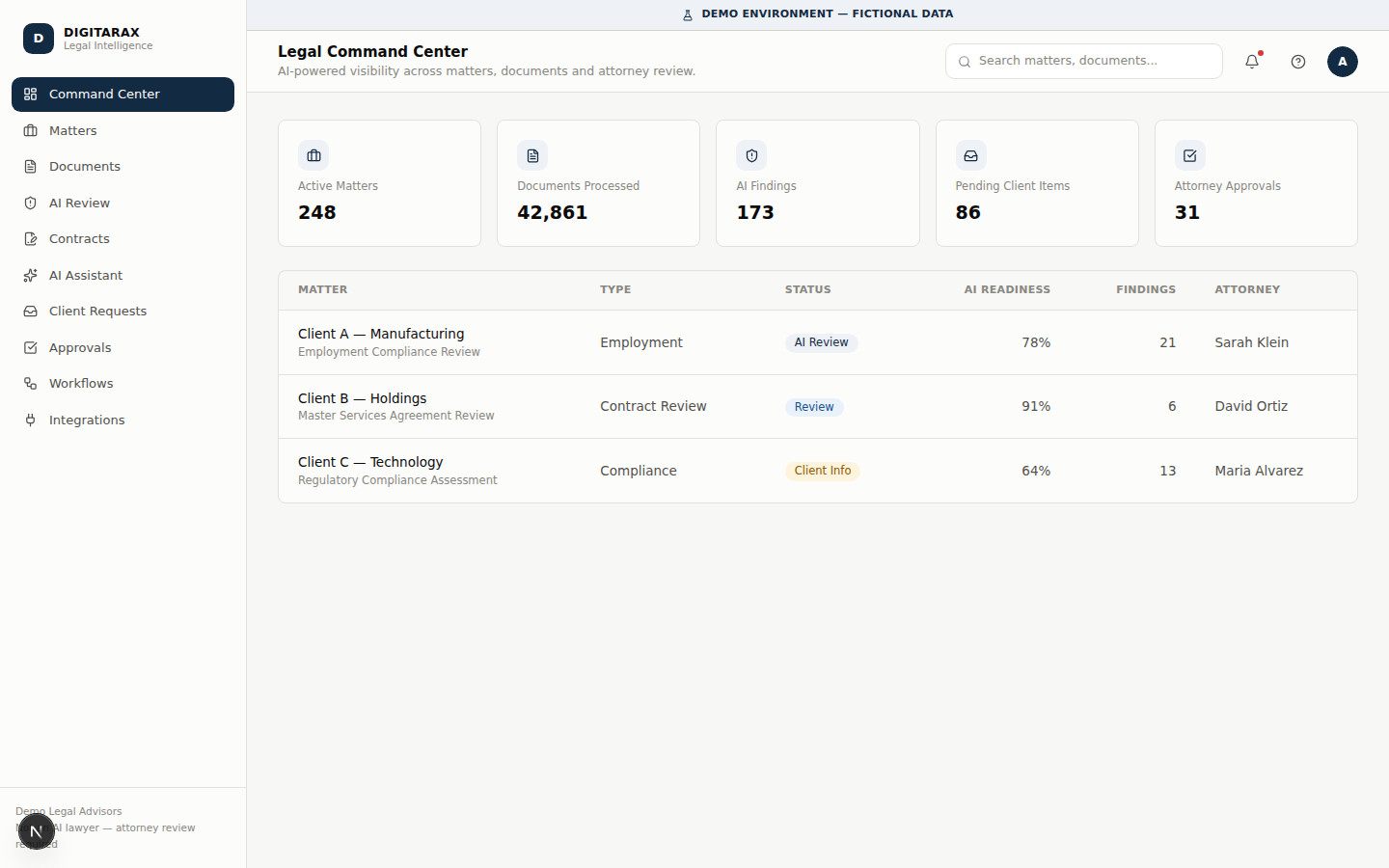Open the user avatar A menu
1389x868 pixels.
pyautogui.click(x=1343, y=62)
